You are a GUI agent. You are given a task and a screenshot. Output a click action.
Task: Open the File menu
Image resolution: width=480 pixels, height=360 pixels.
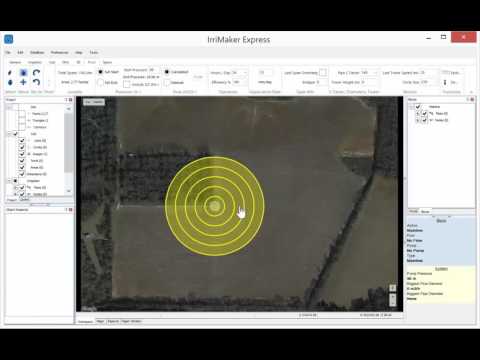[8, 52]
